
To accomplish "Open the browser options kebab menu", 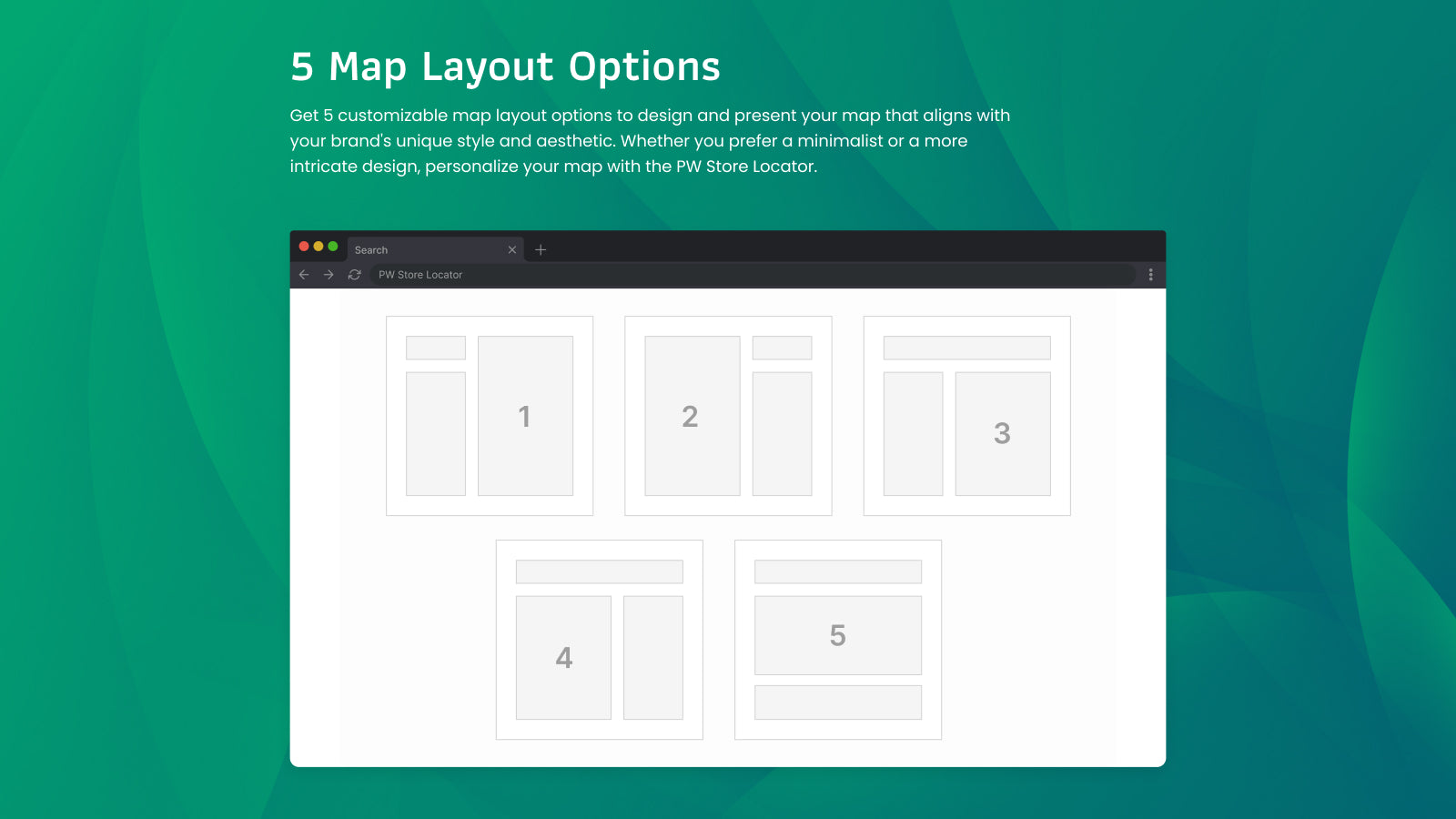I will tap(1150, 274).
